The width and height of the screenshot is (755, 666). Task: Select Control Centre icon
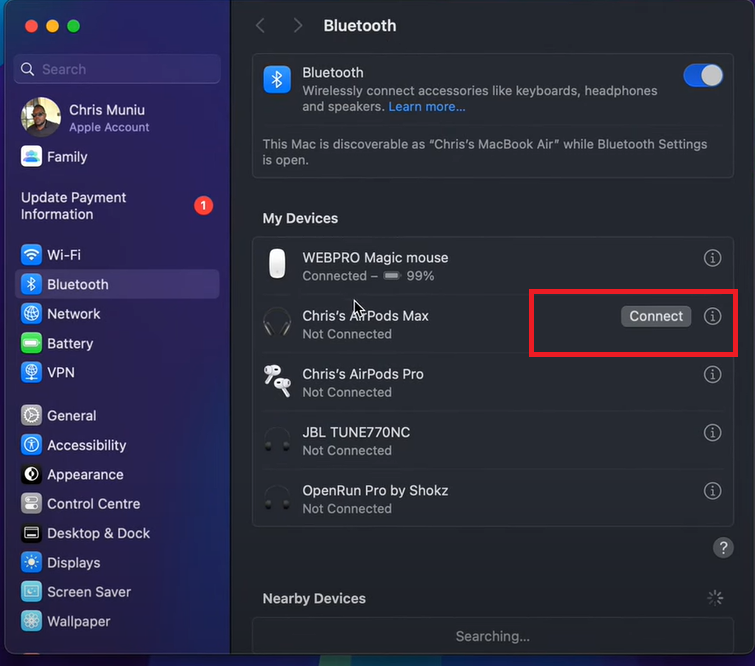click(31, 504)
